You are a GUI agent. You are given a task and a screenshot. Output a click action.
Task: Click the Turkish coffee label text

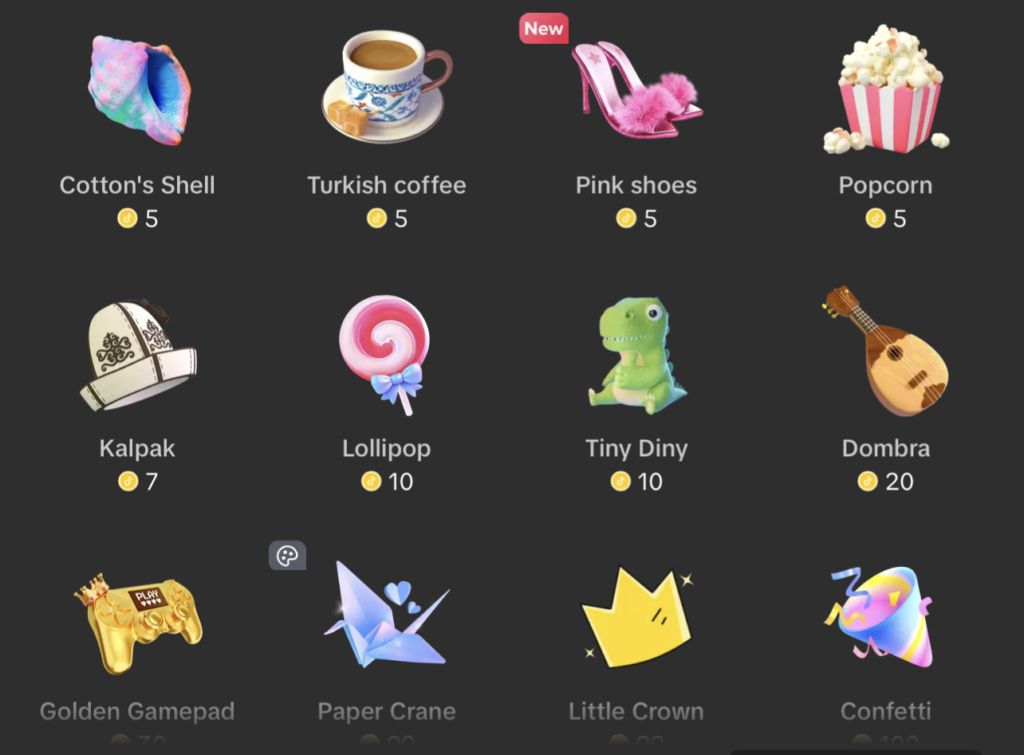(387, 185)
